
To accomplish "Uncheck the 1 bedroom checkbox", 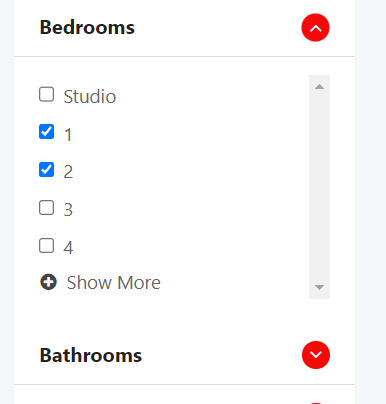I will (x=46, y=131).
